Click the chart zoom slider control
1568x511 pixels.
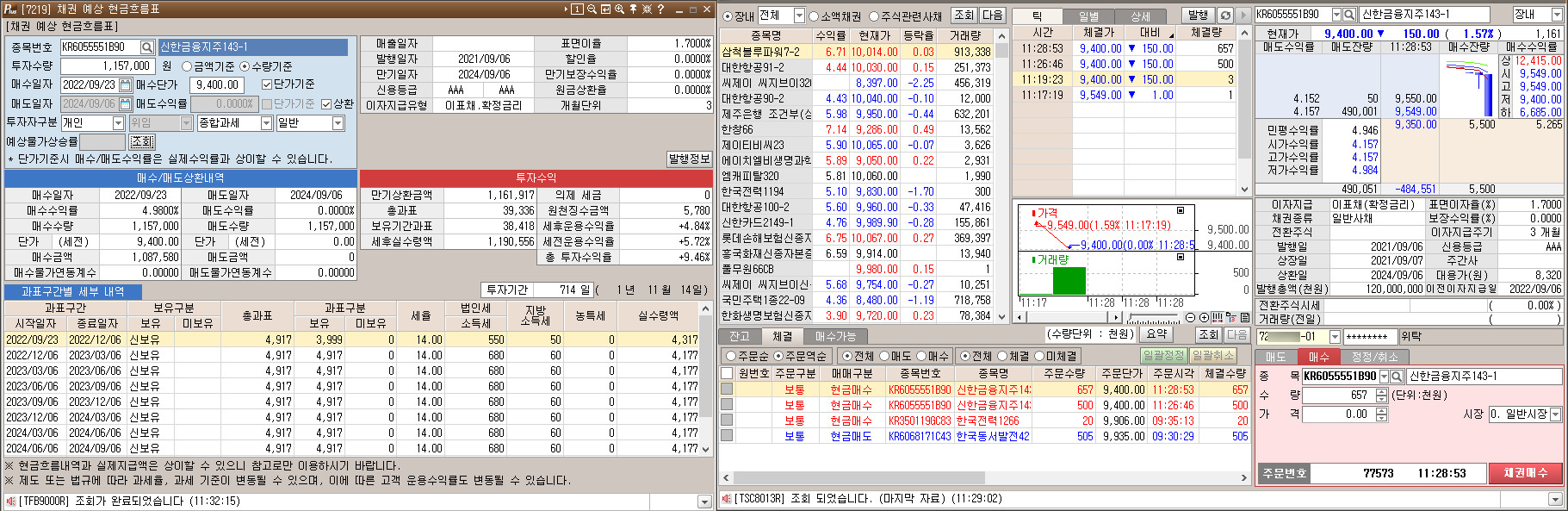coord(1154,317)
